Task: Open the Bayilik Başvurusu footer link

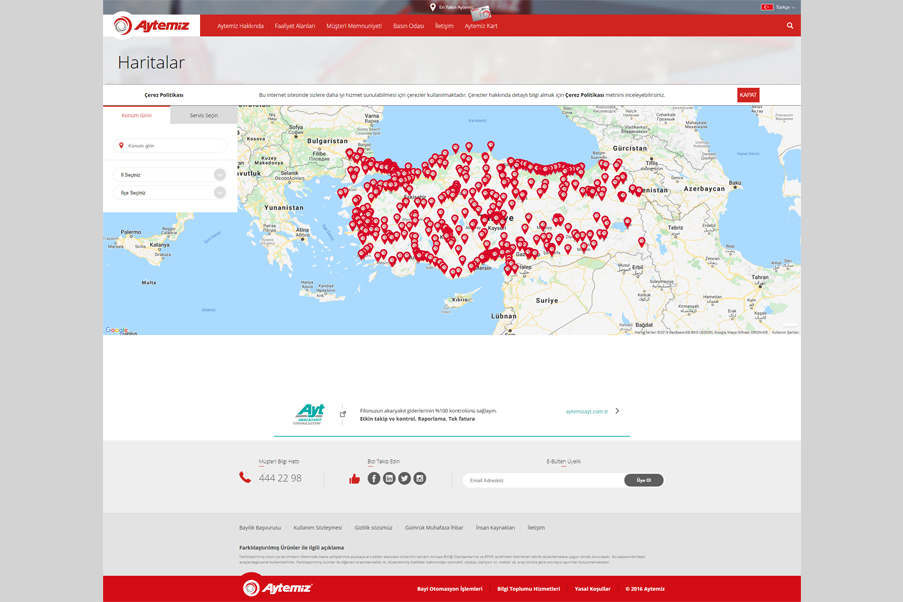Action: 260,528
